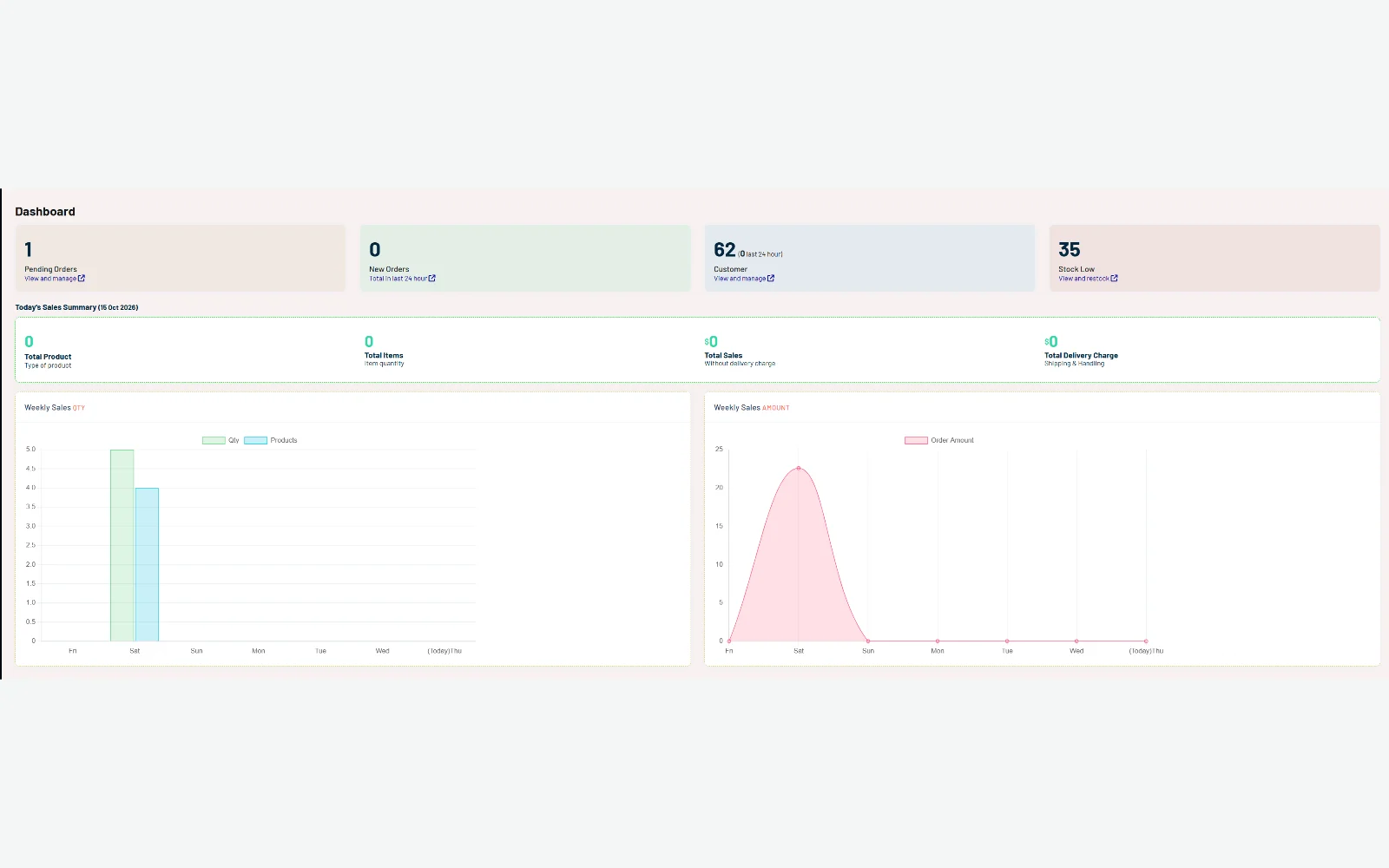Open external link icon beside View and restock
Viewport: 1389px width, 868px height.
pyautogui.click(x=1114, y=279)
